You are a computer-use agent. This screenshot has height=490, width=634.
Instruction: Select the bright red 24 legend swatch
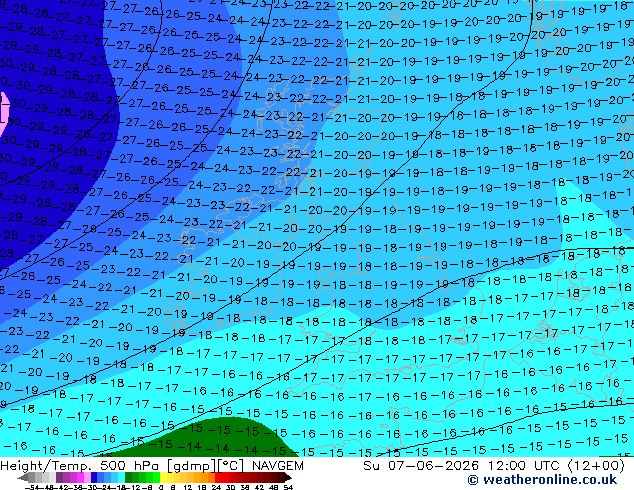(218, 477)
